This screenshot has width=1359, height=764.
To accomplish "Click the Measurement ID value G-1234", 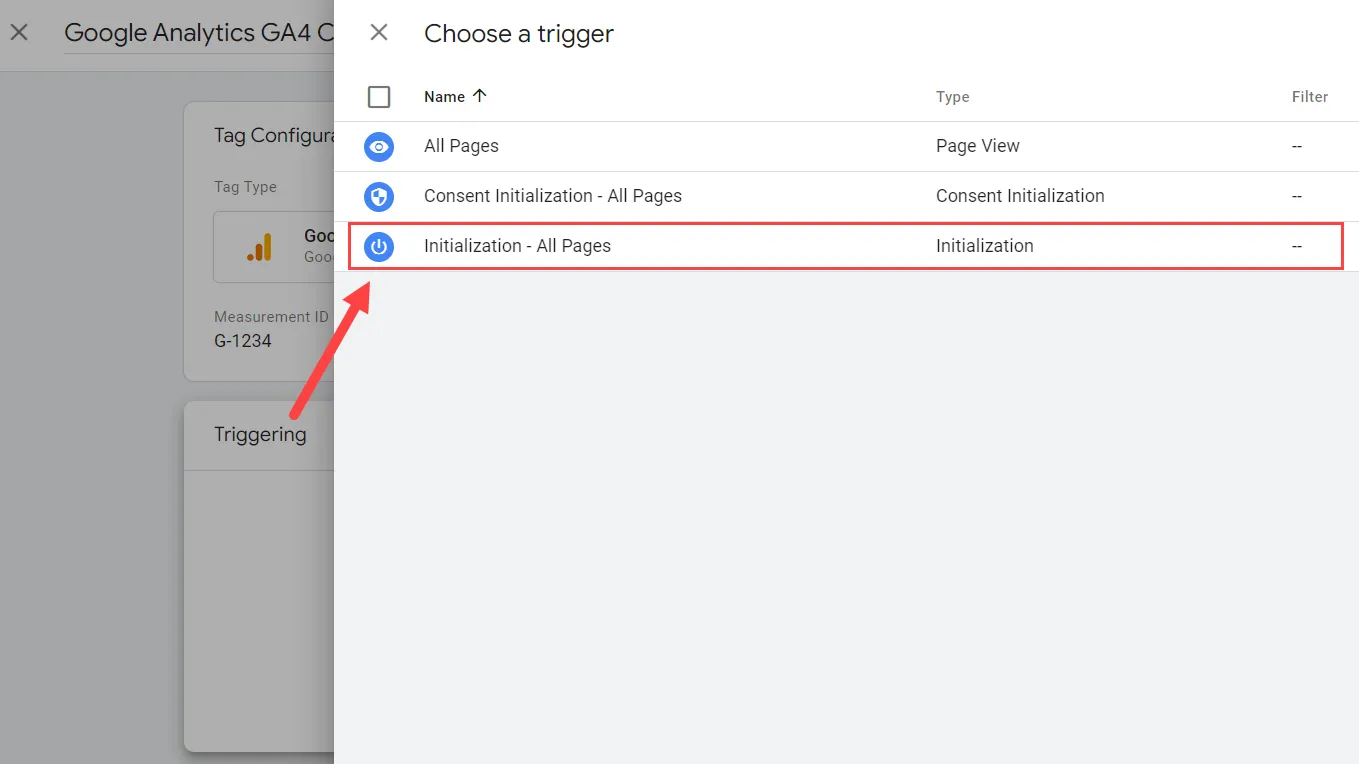I will (x=243, y=341).
